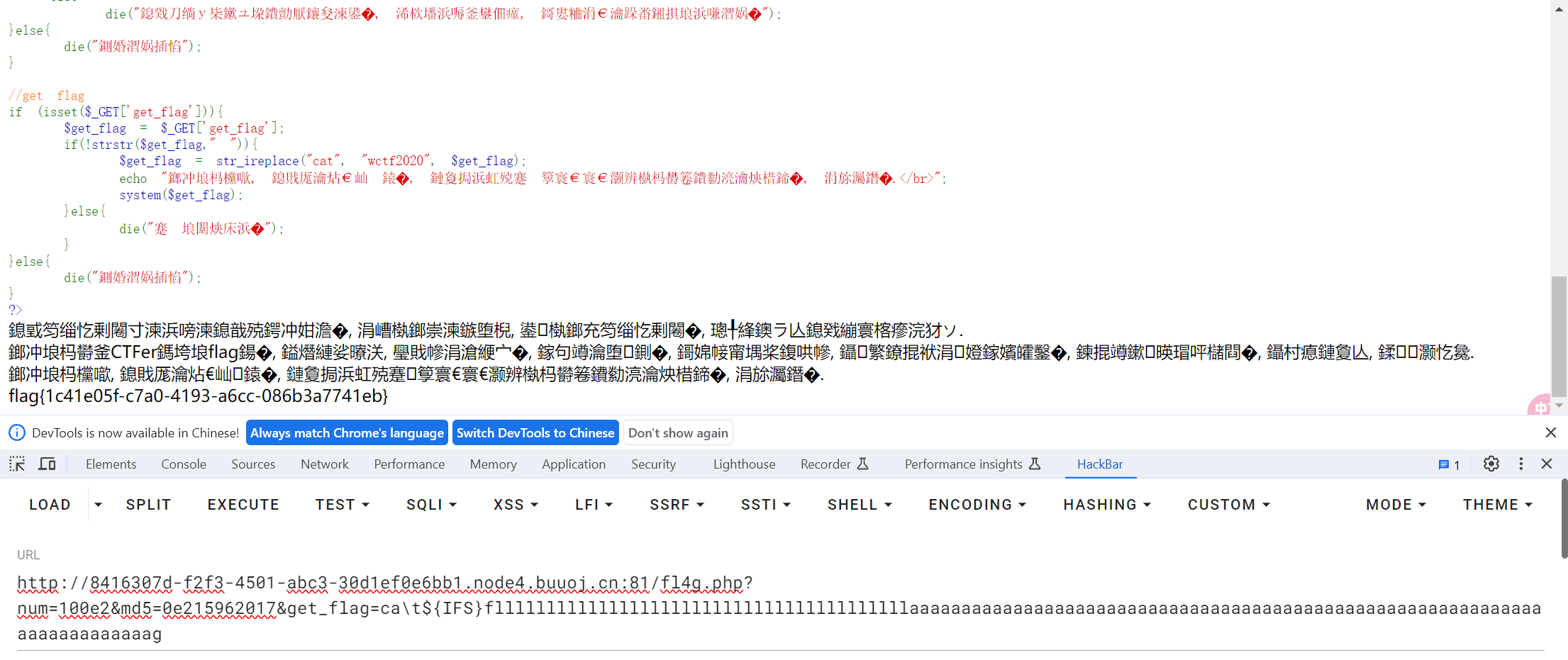Click the "$get_flag = $_GET['get_flag'];" line

click(174, 128)
